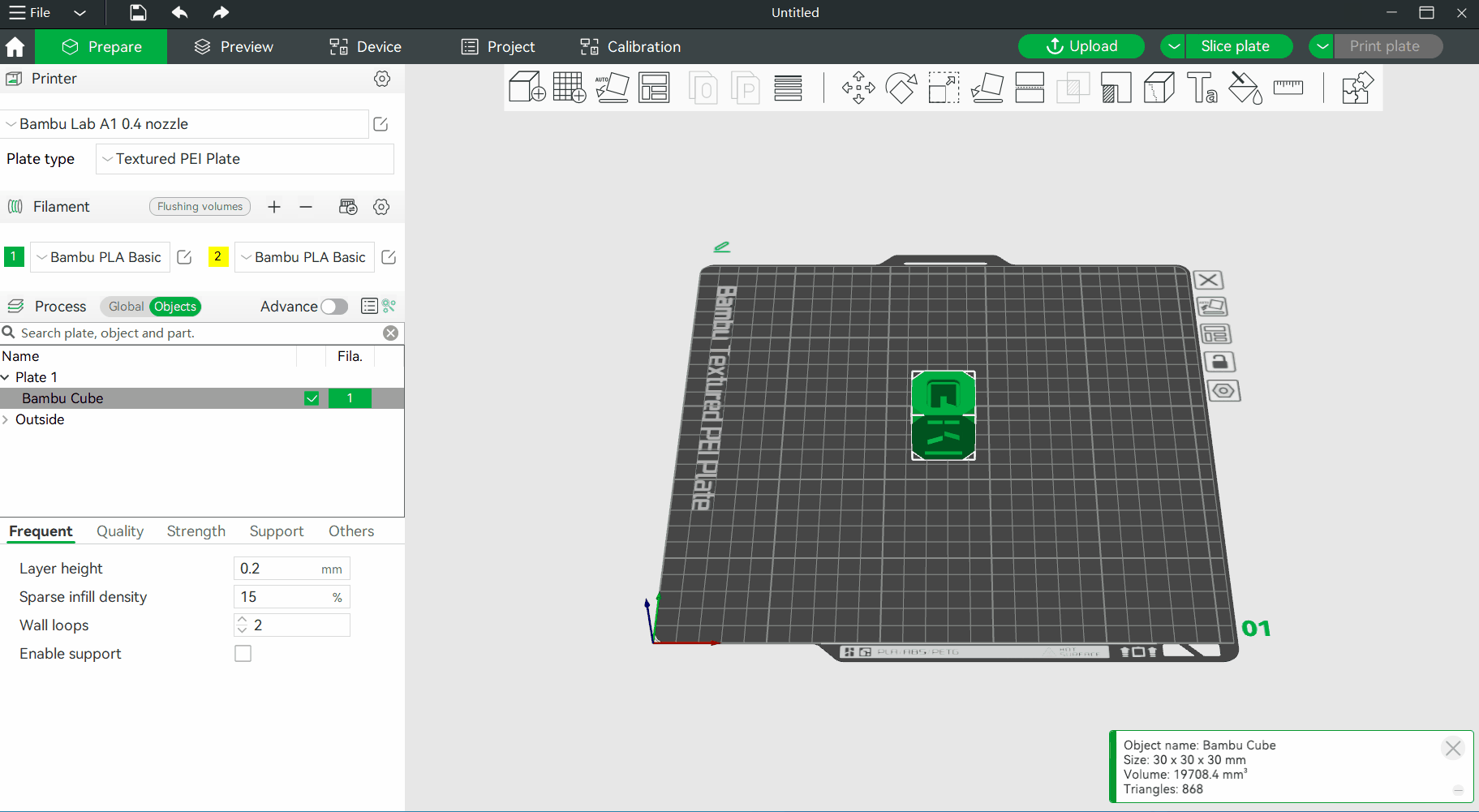This screenshot has height=812, width=1479.
Task: Toggle Advance mode switch
Action: (334, 307)
